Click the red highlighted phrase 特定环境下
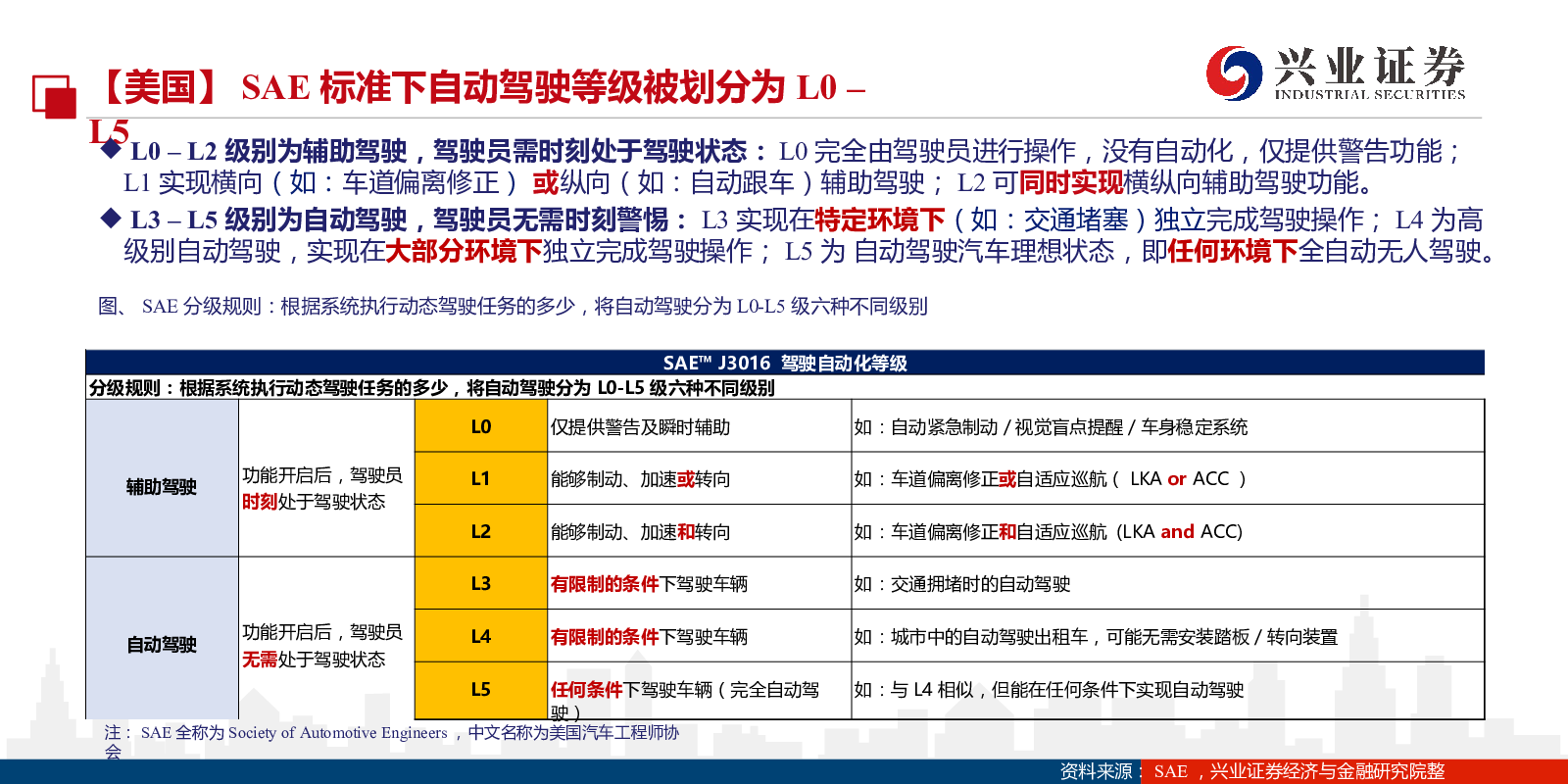1568x784 pixels. pyautogui.click(x=880, y=220)
